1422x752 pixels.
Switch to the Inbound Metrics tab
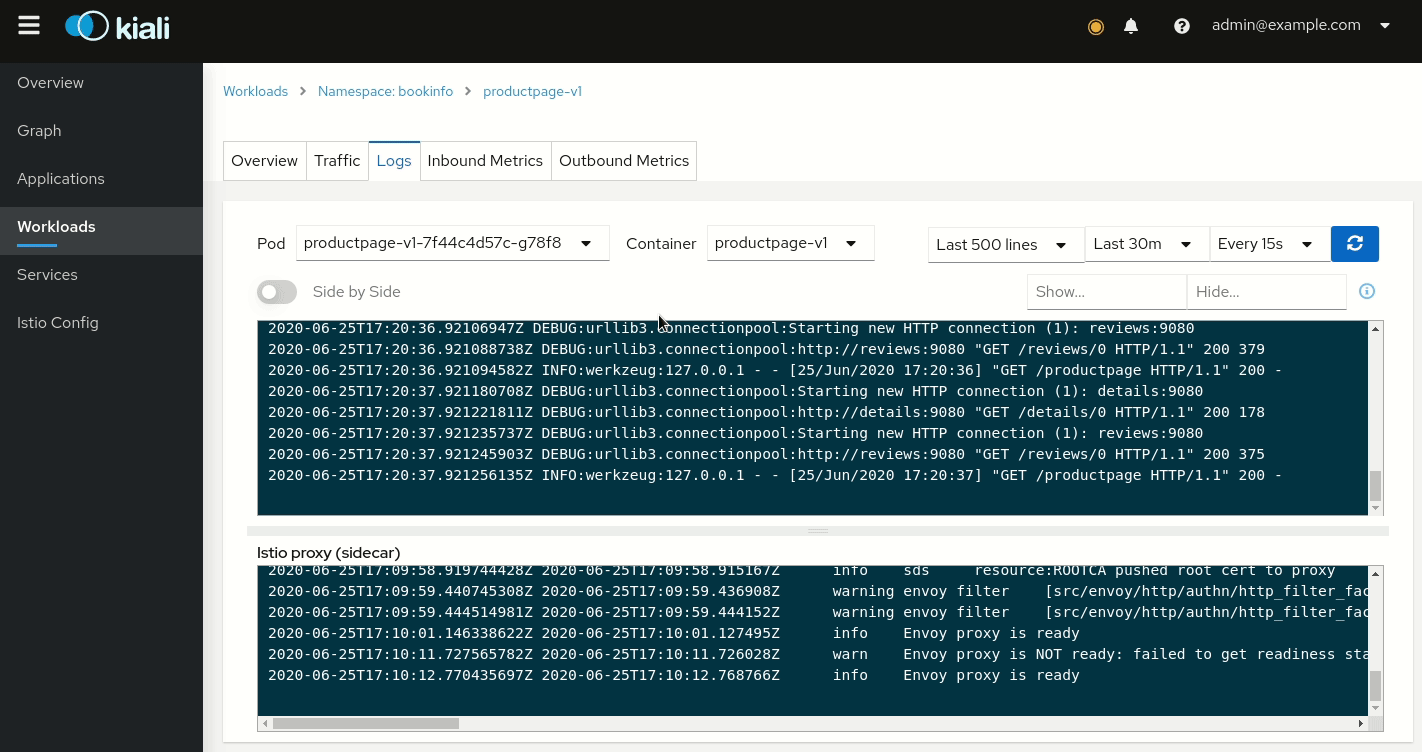(485, 161)
